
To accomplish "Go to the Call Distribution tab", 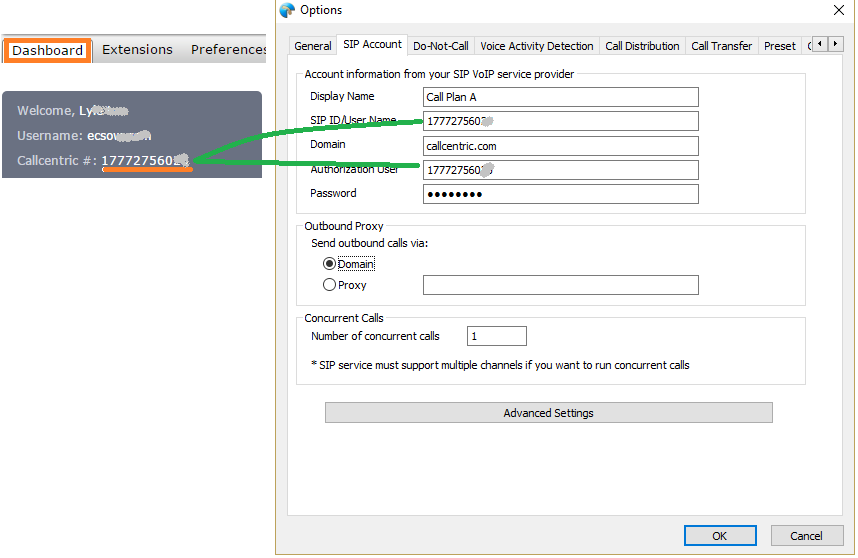I will click(642, 46).
